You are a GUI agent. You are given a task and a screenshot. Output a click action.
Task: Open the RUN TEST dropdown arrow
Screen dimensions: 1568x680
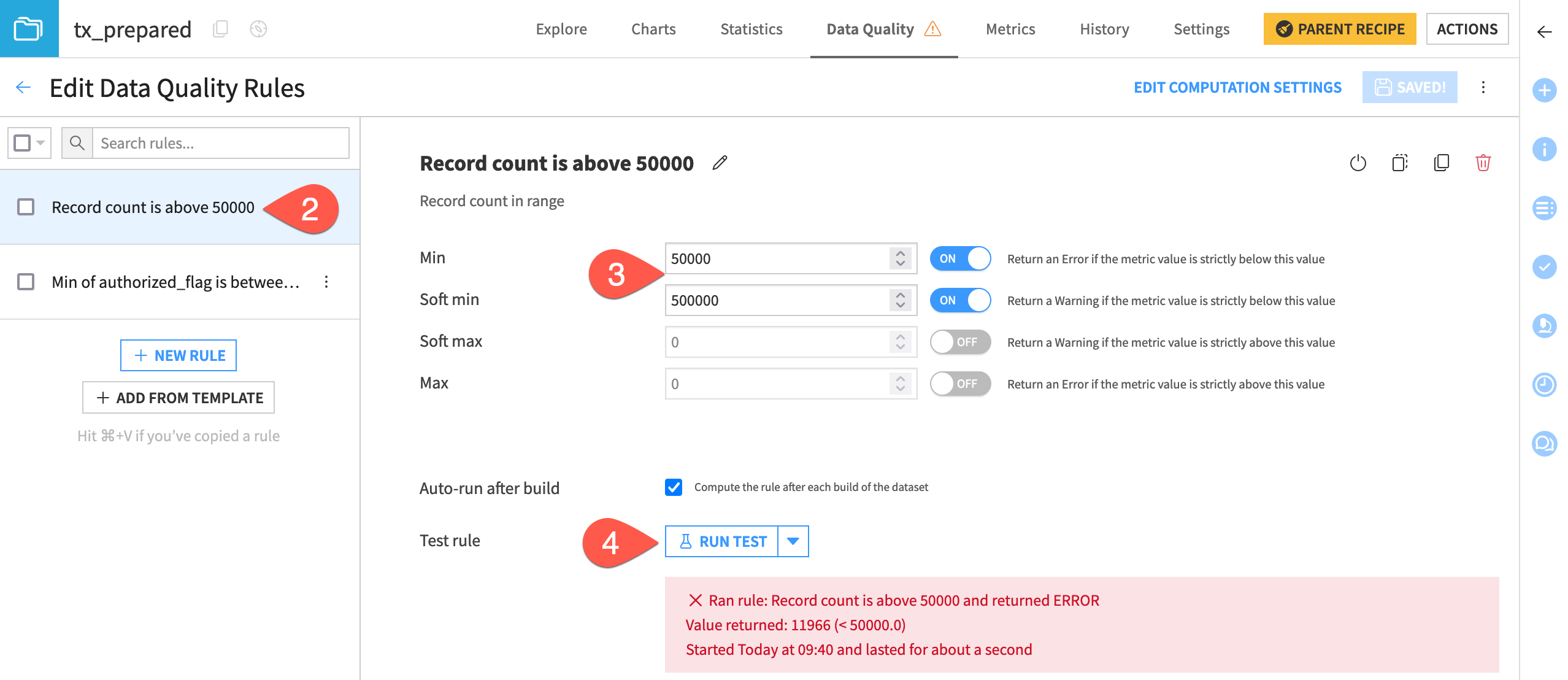[x=794, y=541]
